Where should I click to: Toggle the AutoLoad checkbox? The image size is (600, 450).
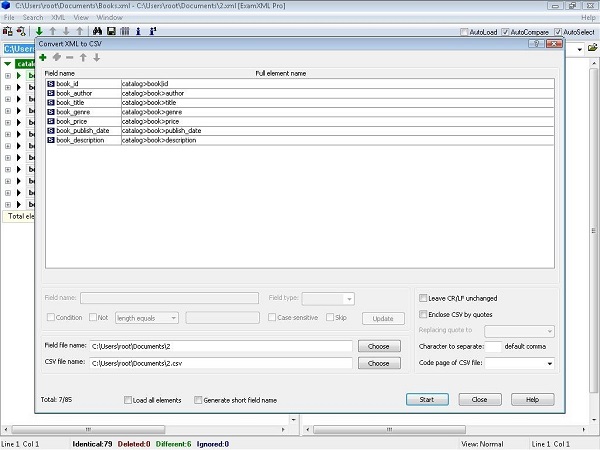(x=464, y=32)
